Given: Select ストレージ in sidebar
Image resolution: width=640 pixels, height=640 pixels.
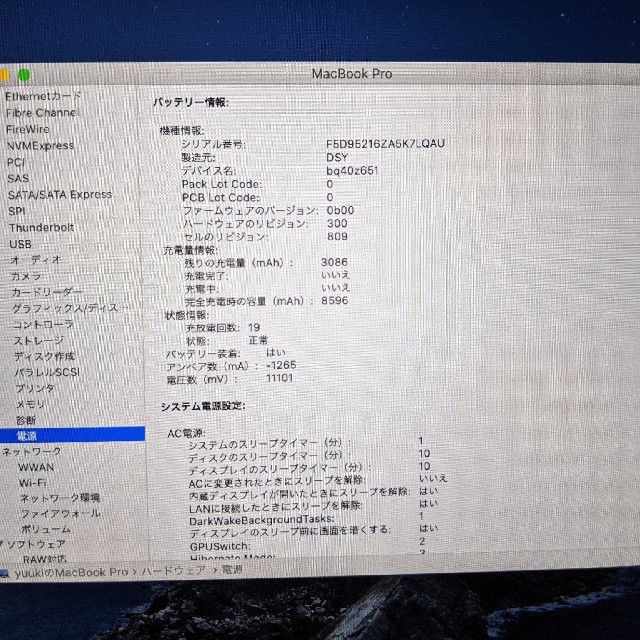Looking at the screenshot, I should pyautogui.click(x=39, y=340).
